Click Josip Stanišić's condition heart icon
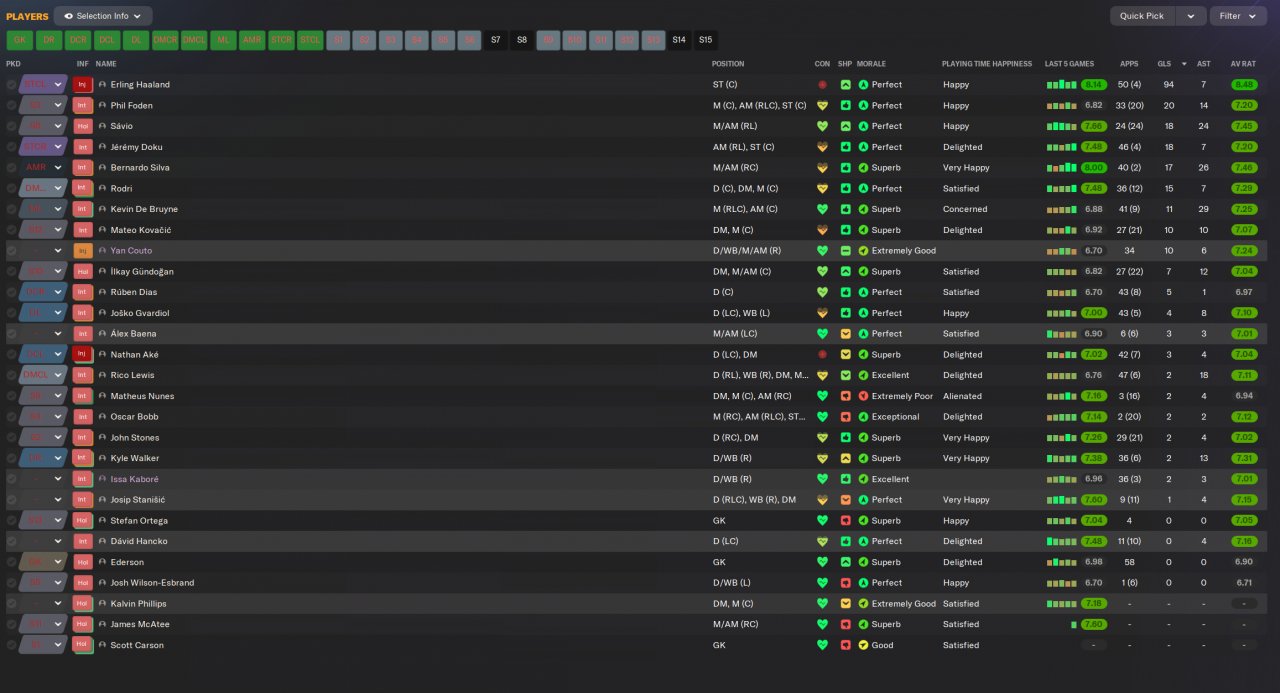The width and height of the screenshot is (1280, 693). (822, 500)
